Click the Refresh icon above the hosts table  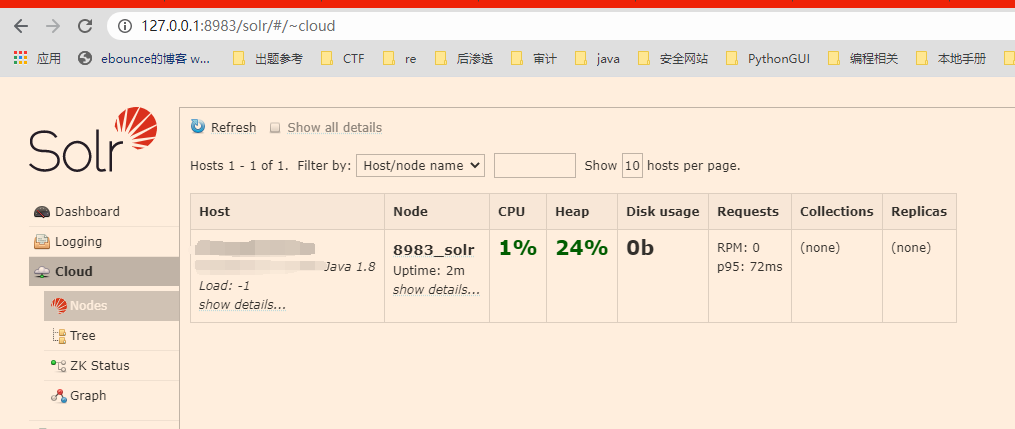tap(198, 127)
